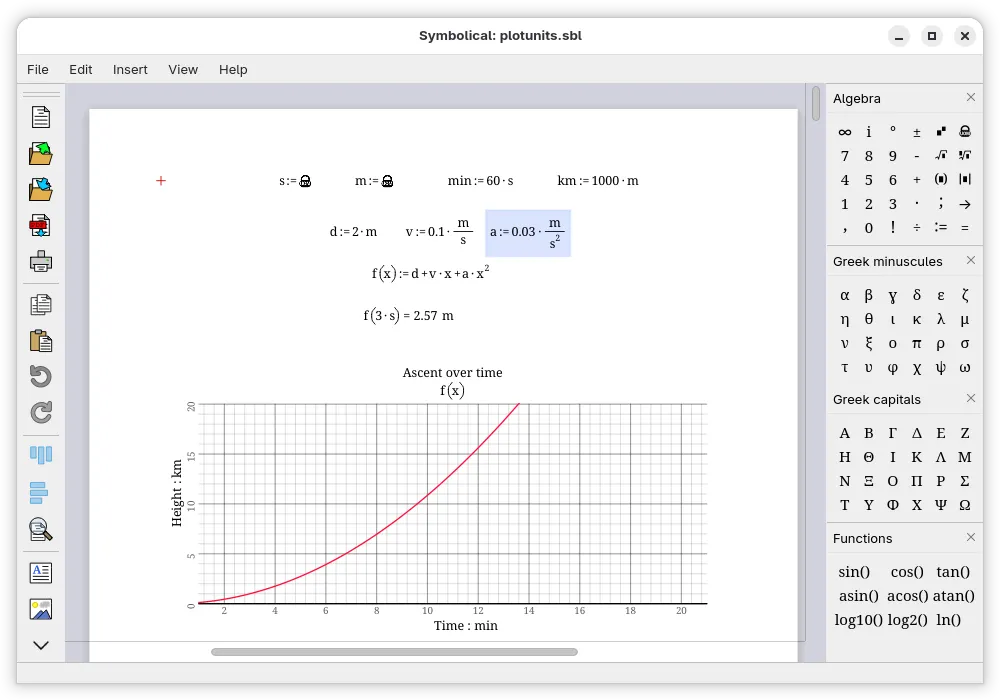Insert capital Delta Δ

[x=916, y=433]
